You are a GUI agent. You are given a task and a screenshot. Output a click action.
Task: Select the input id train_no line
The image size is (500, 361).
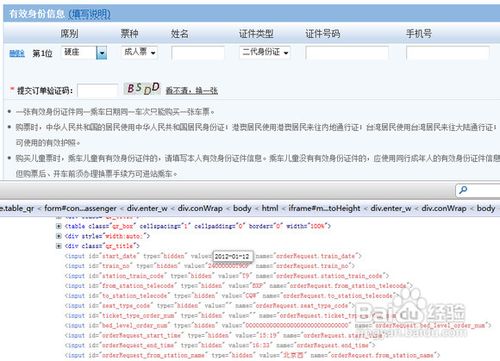(x=210, y=266)
